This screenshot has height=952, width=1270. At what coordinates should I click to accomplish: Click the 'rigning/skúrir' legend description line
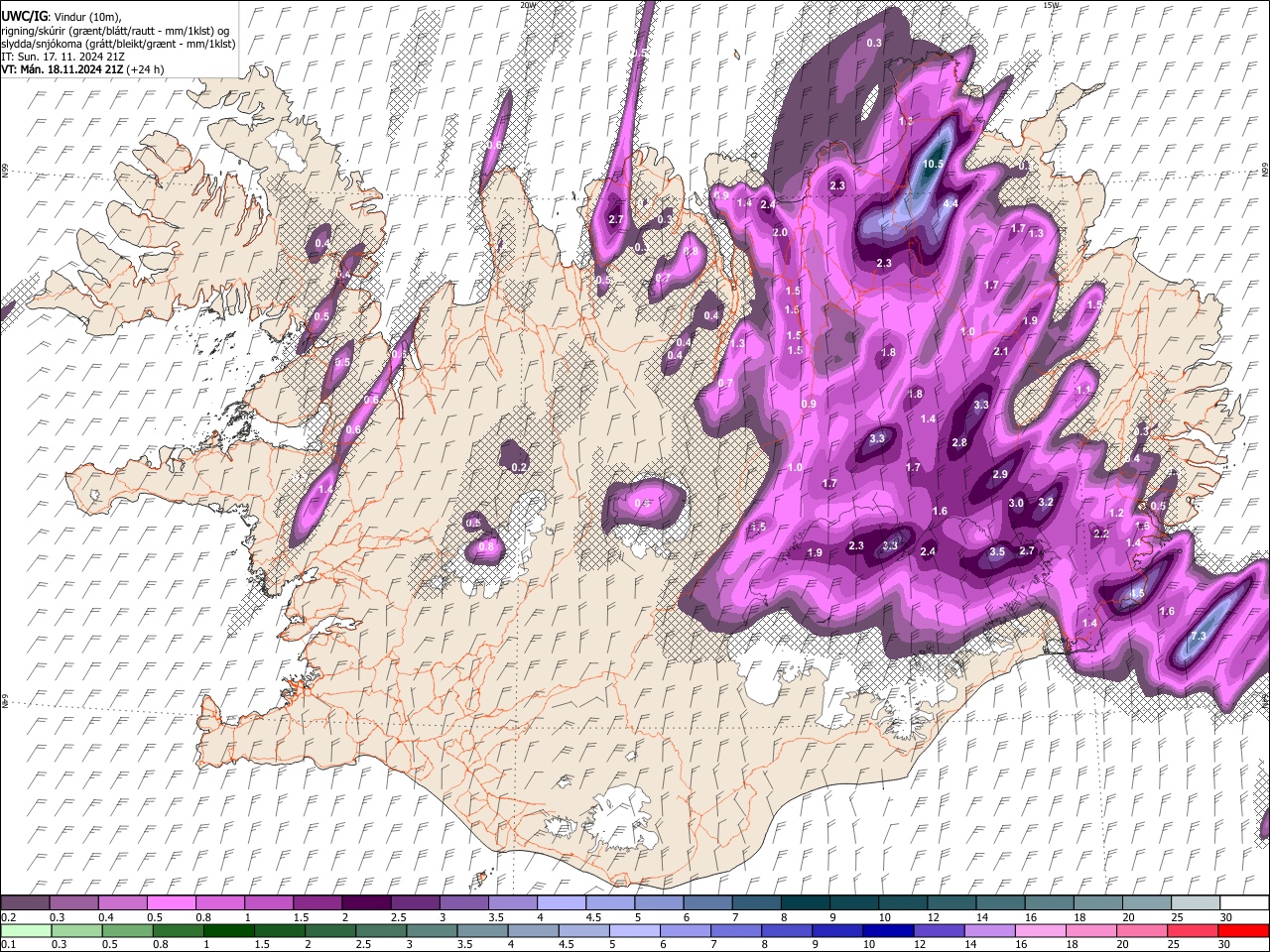pyautogui.click(x=117, y=31)
